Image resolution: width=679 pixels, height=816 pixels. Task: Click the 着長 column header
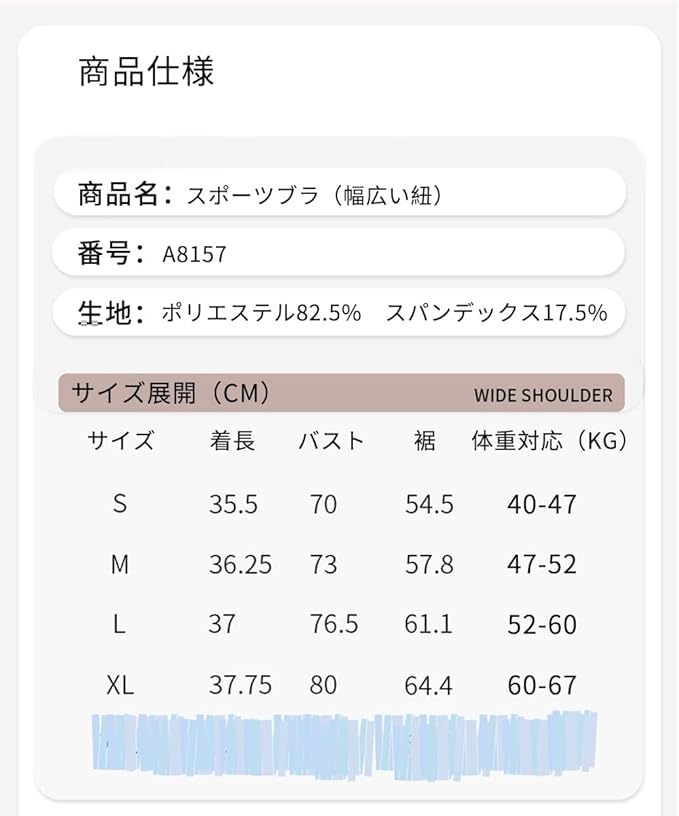click(232, 441)
